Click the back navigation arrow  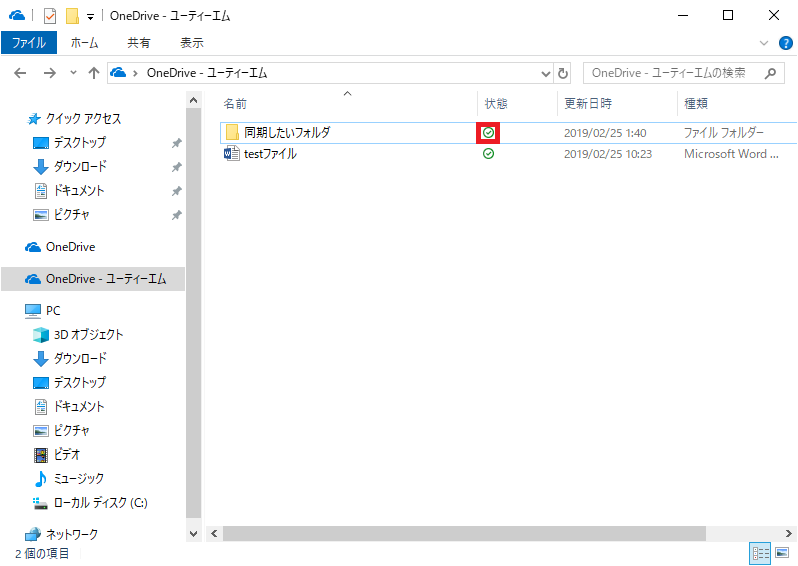[20, 73]
